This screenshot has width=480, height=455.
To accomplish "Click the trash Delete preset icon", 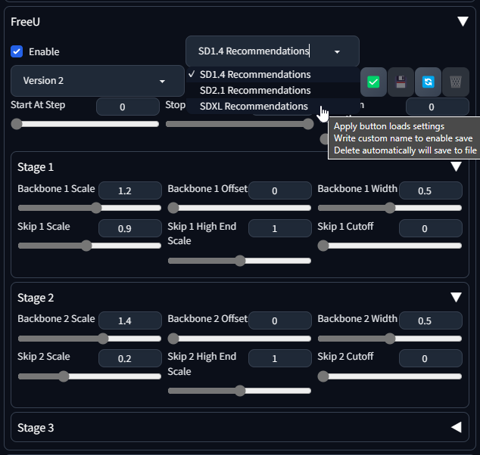I will click(455, 82).
